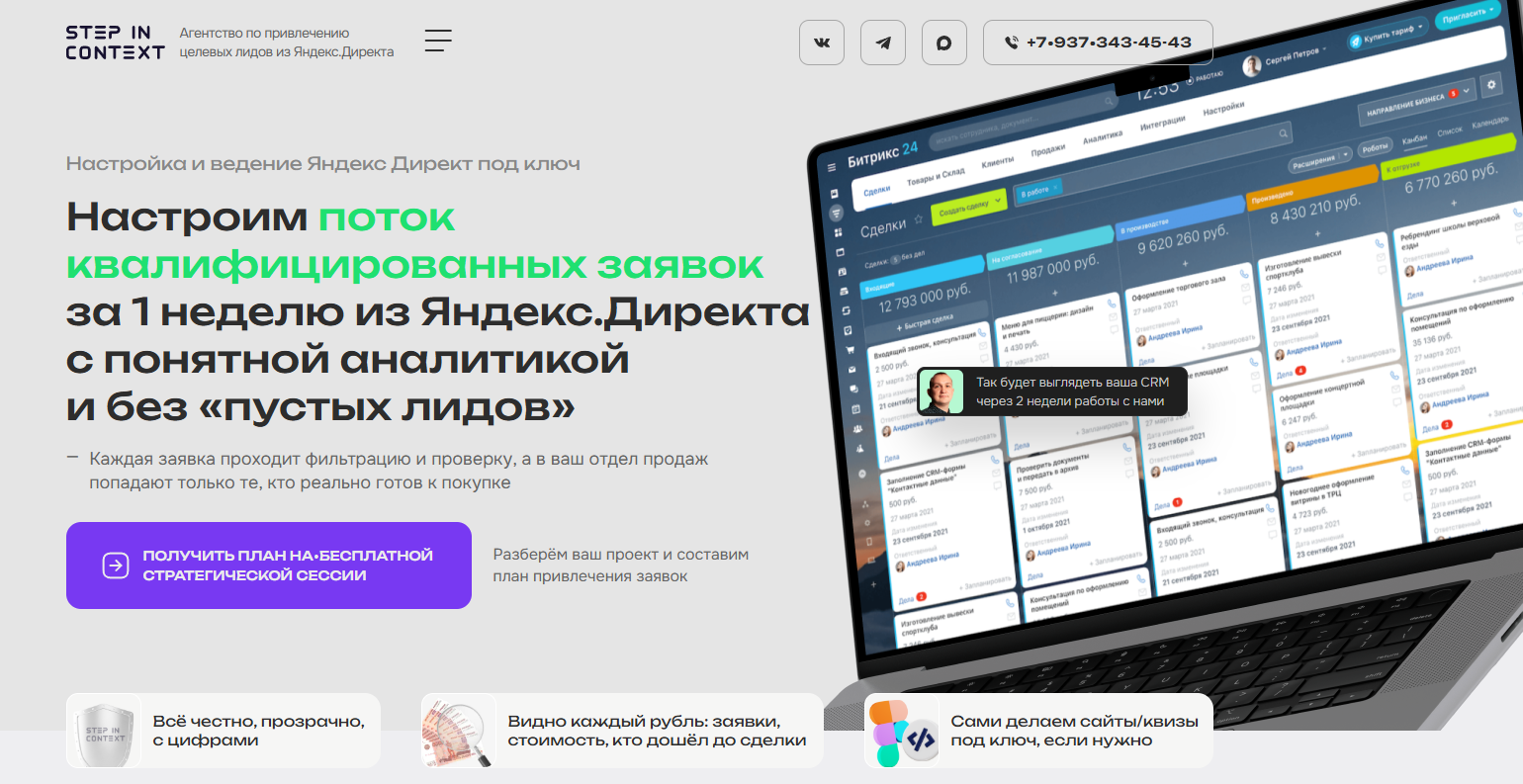Viewport: 1523px width, 784px height.
Task: Click the arrow icon inside the purple button
Action: click(x=116, y=566)
